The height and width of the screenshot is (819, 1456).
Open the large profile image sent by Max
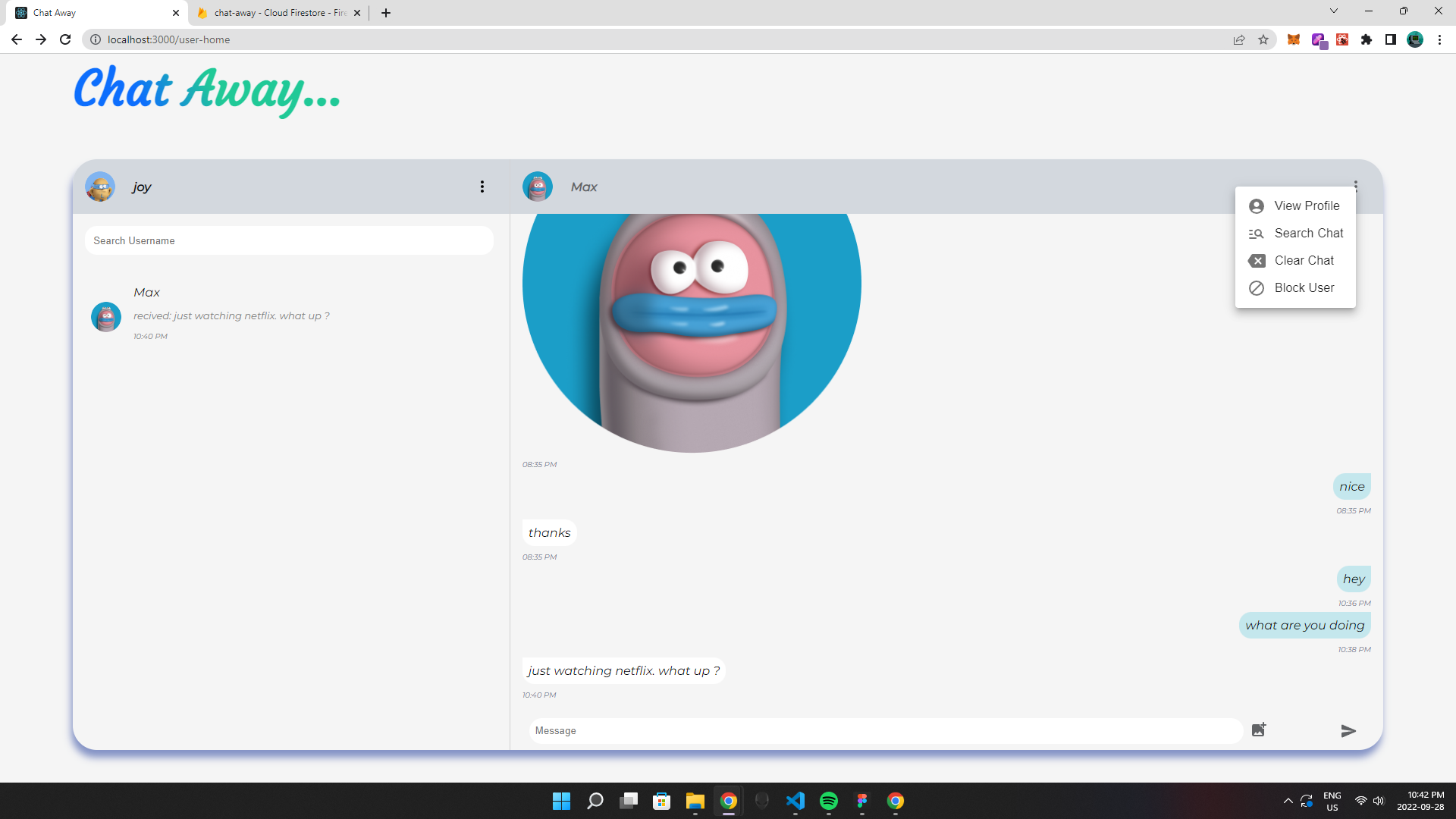tap(692, 332)
